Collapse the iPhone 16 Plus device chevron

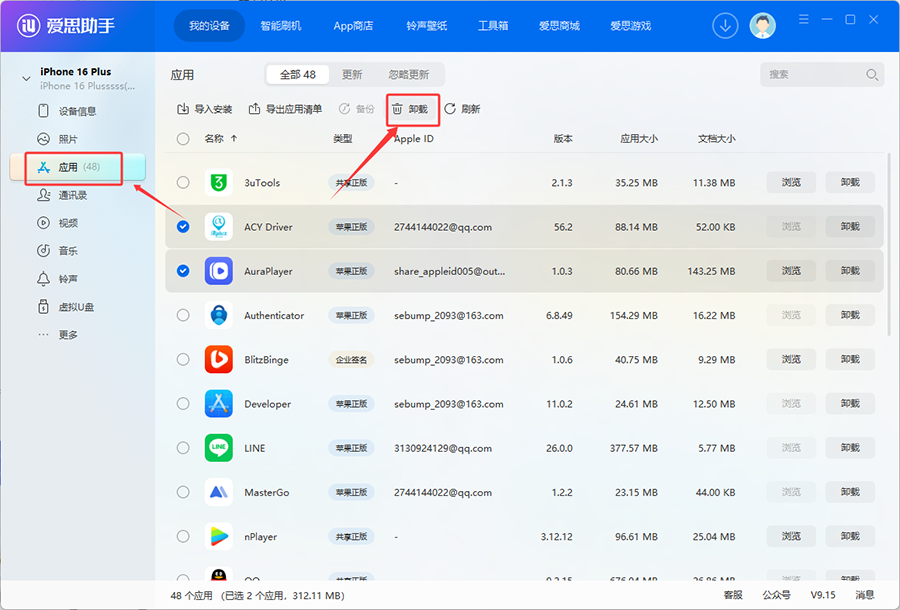click(x=26, y=79)
